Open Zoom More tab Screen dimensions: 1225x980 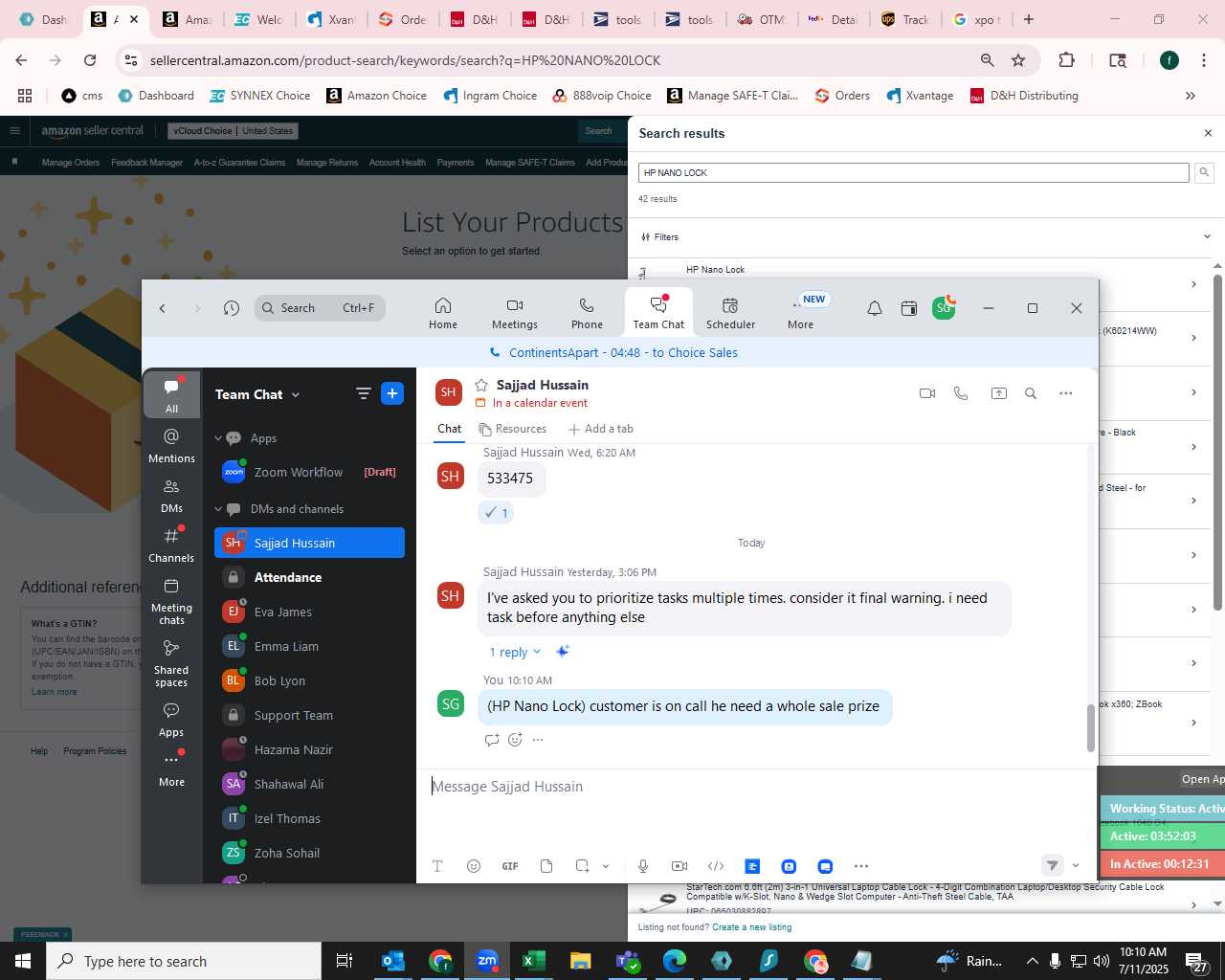click(x=801, y=312)
